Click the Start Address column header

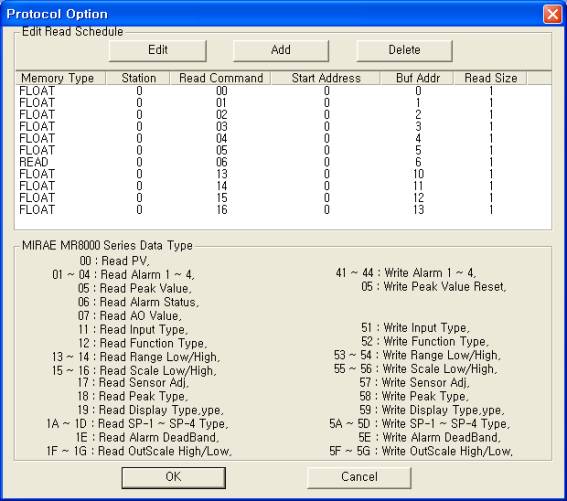click(x=325, y=78)
